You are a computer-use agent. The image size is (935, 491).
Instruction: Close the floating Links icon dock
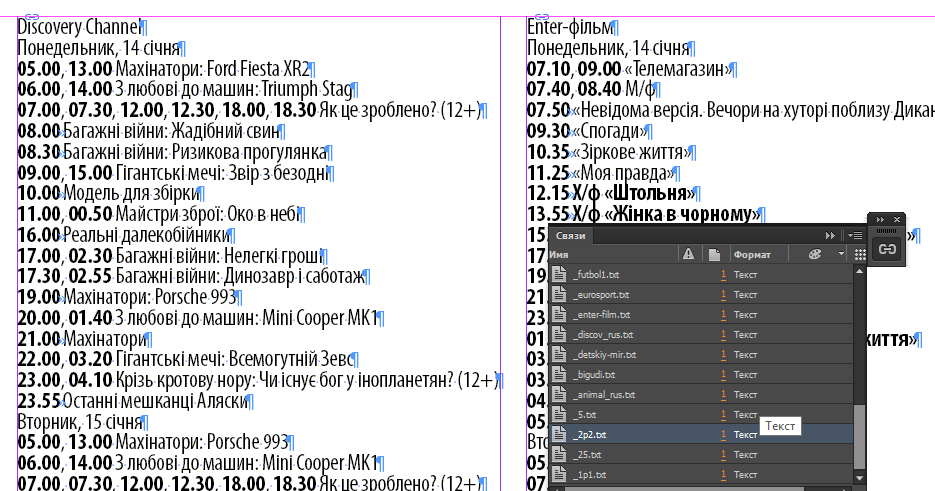896,220
